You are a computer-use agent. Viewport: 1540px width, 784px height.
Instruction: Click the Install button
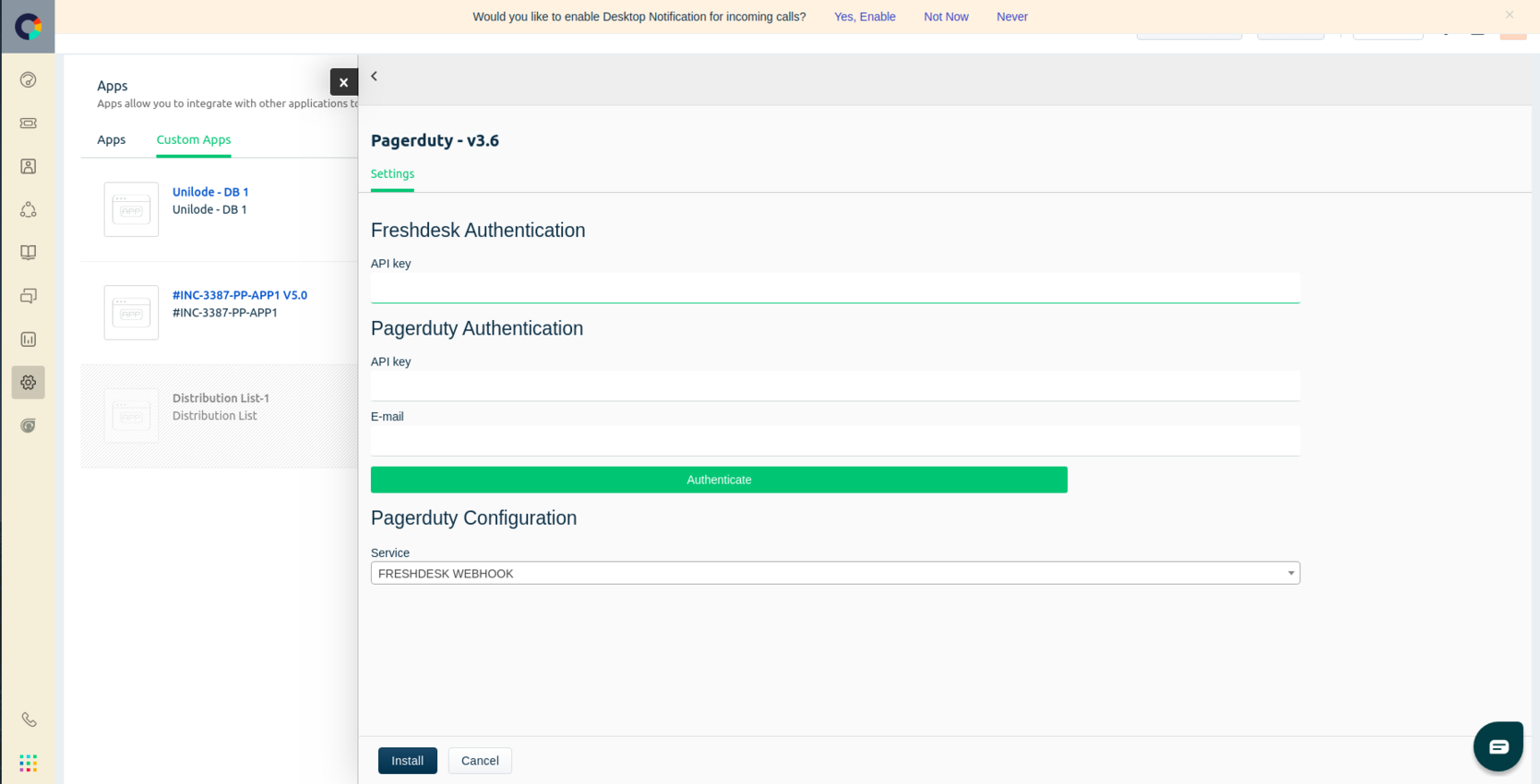pos(408,761)
